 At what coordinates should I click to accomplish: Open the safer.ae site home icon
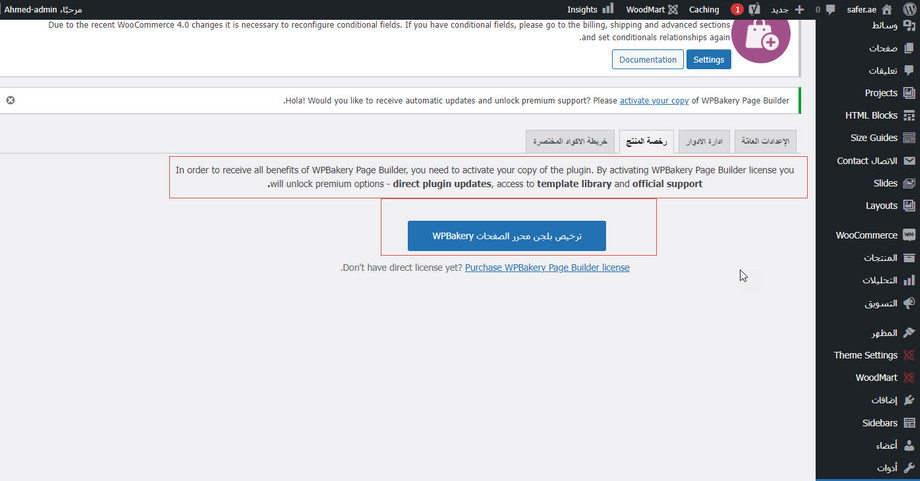[887, 9]
